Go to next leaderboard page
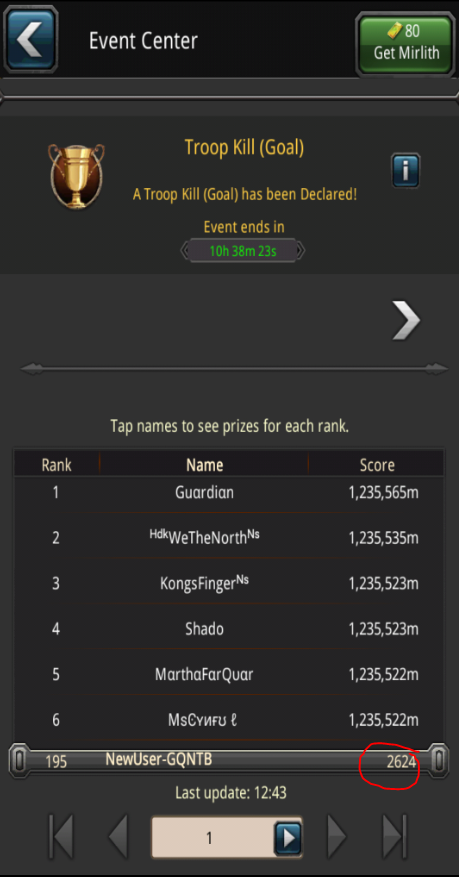459x877 pixels. 337,837
